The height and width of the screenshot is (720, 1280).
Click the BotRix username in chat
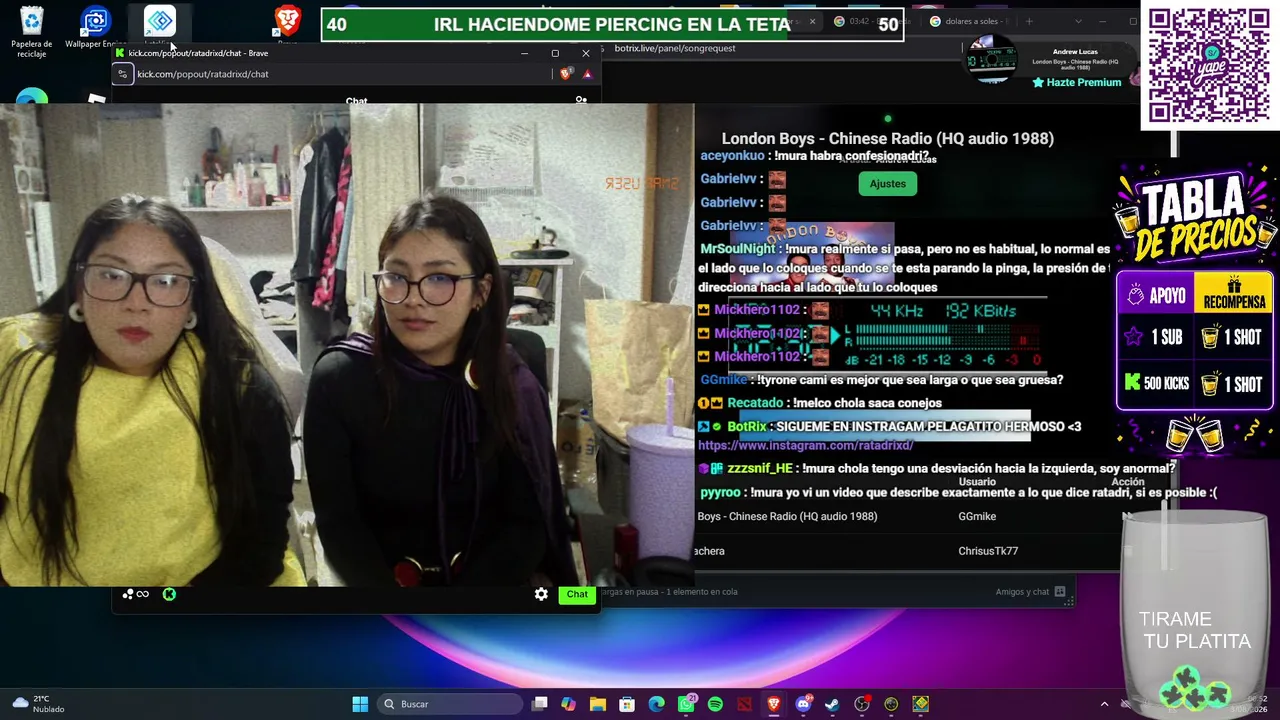747,427
